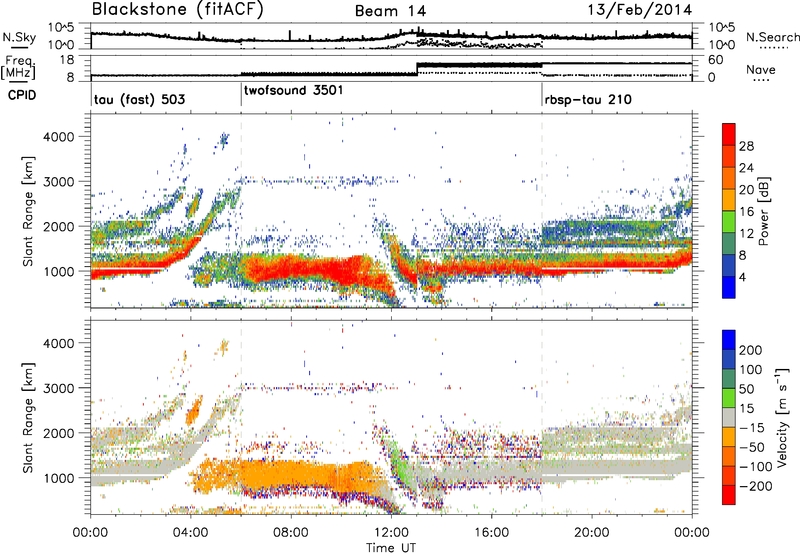Click the '28' tick on power colorbar
800x554 pixels.
pyautogui.click(x=746, y=146)
